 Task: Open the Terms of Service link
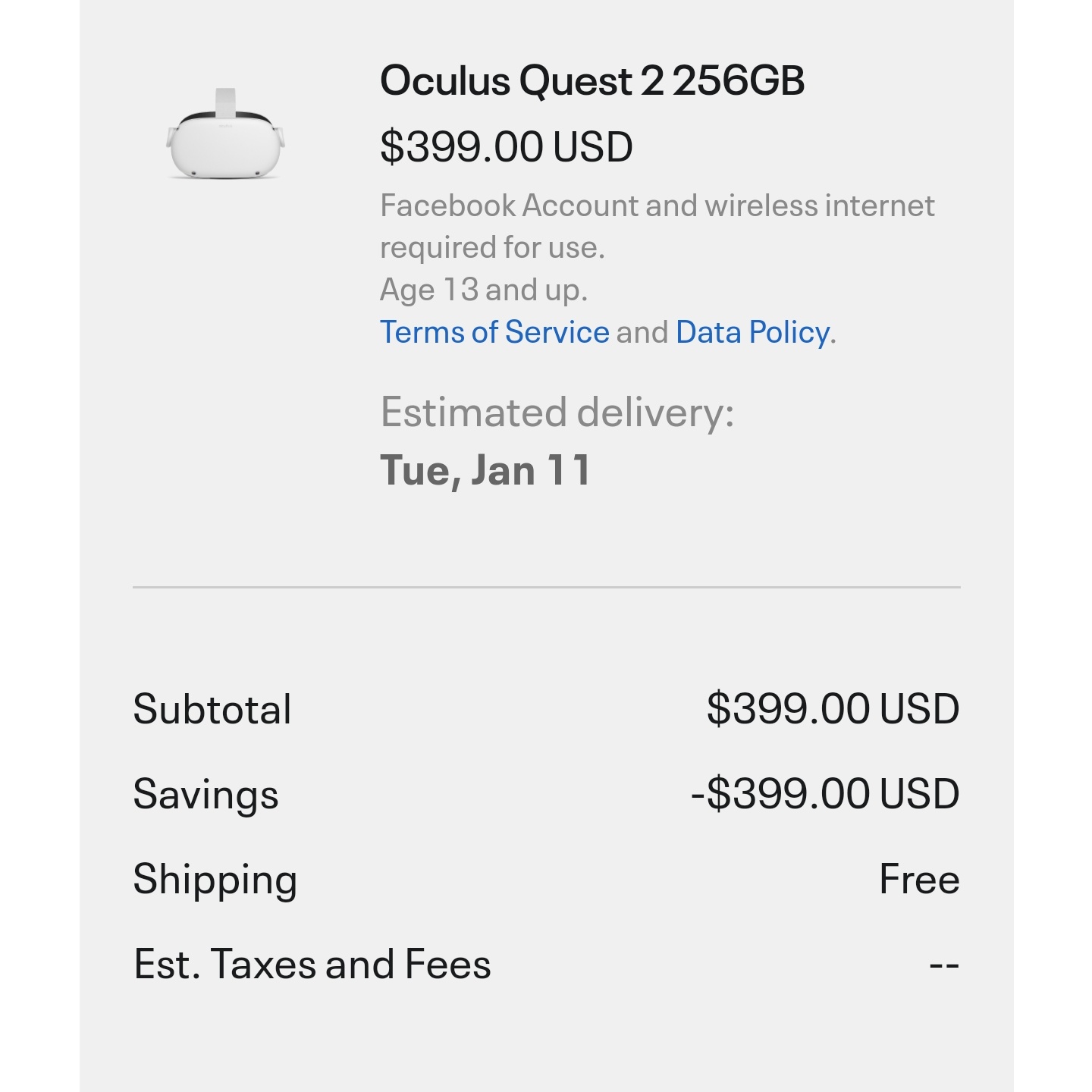[x=494, y=332]
